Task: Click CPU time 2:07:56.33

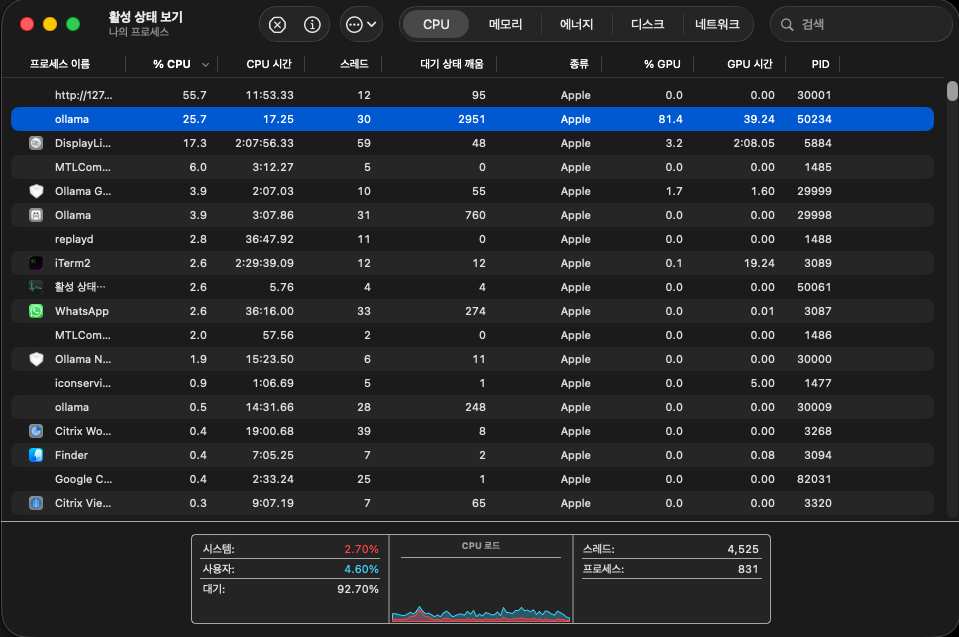Action: point(264,143)
